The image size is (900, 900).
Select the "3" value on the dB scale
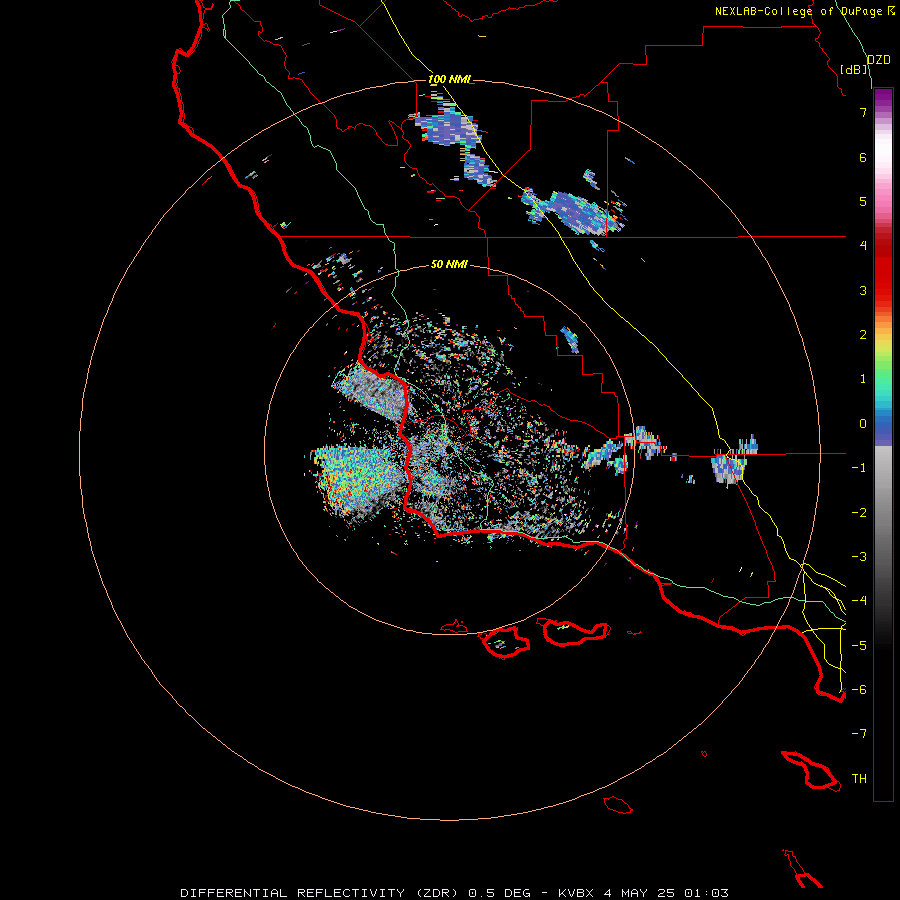[x=863, y=290]
